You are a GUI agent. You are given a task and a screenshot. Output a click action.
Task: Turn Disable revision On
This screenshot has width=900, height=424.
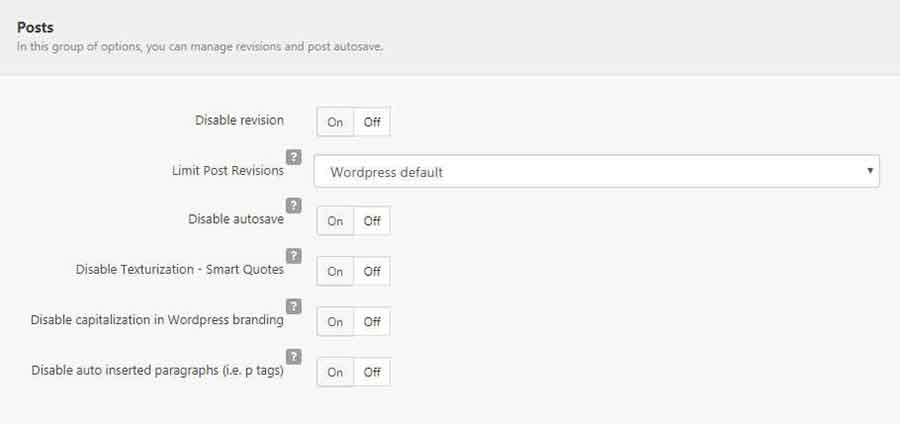[335, 122]
